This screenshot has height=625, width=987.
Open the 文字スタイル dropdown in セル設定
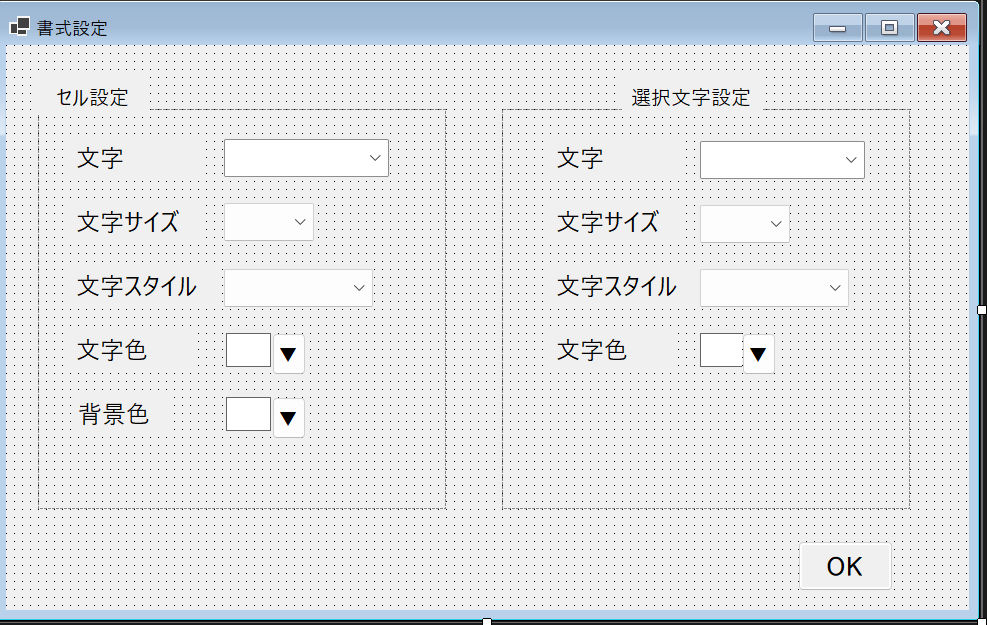(298, 287)
